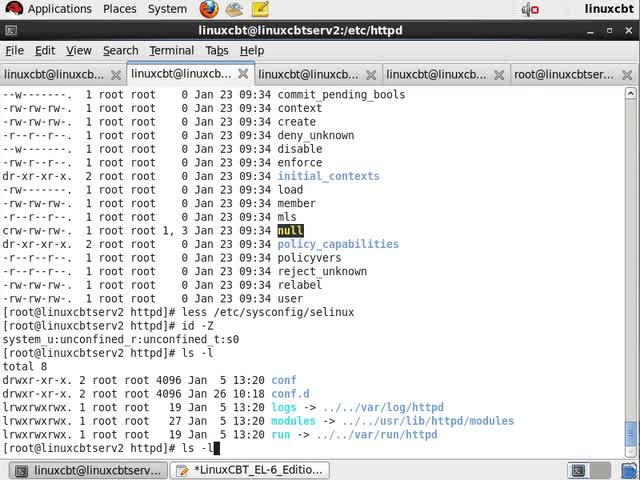
Task: Open the Red Hat Applications menu icon
Action: pos(13,9)
